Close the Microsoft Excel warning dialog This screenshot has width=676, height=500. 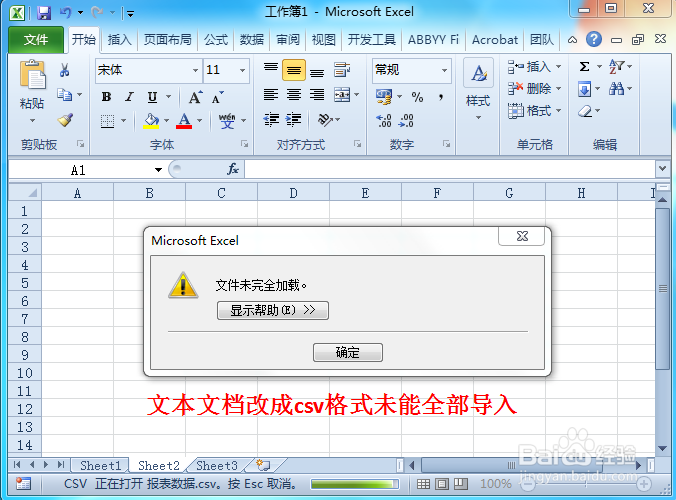coord(522,236)
